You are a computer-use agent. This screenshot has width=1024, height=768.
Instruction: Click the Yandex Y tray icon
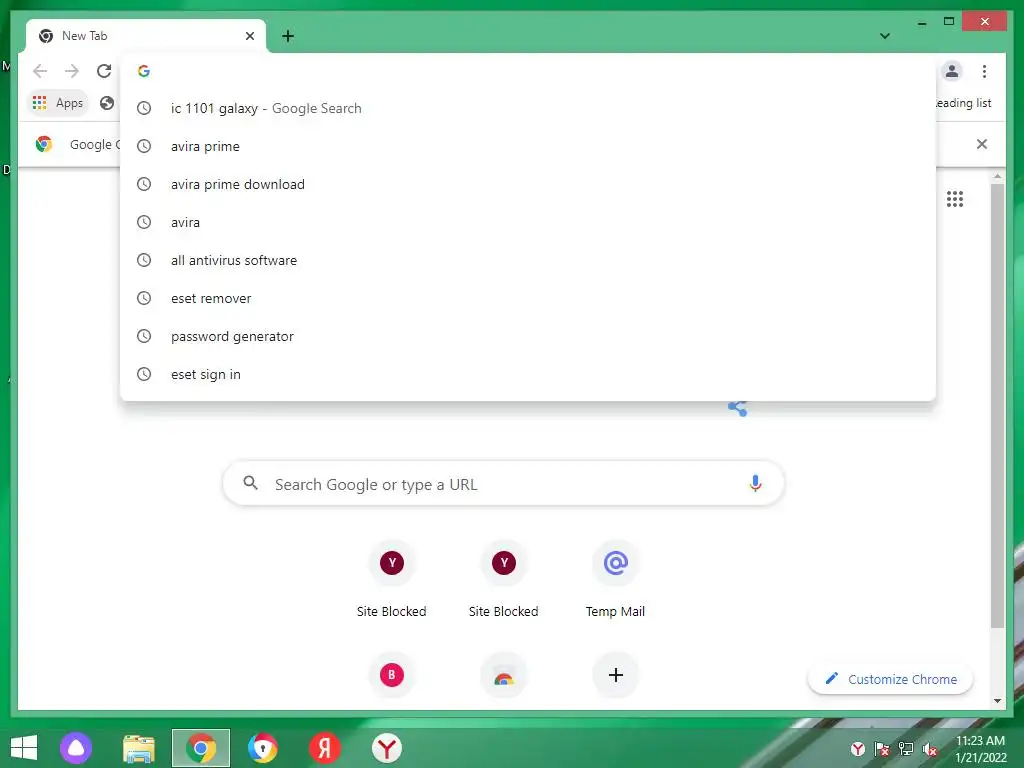click(857, 749)
